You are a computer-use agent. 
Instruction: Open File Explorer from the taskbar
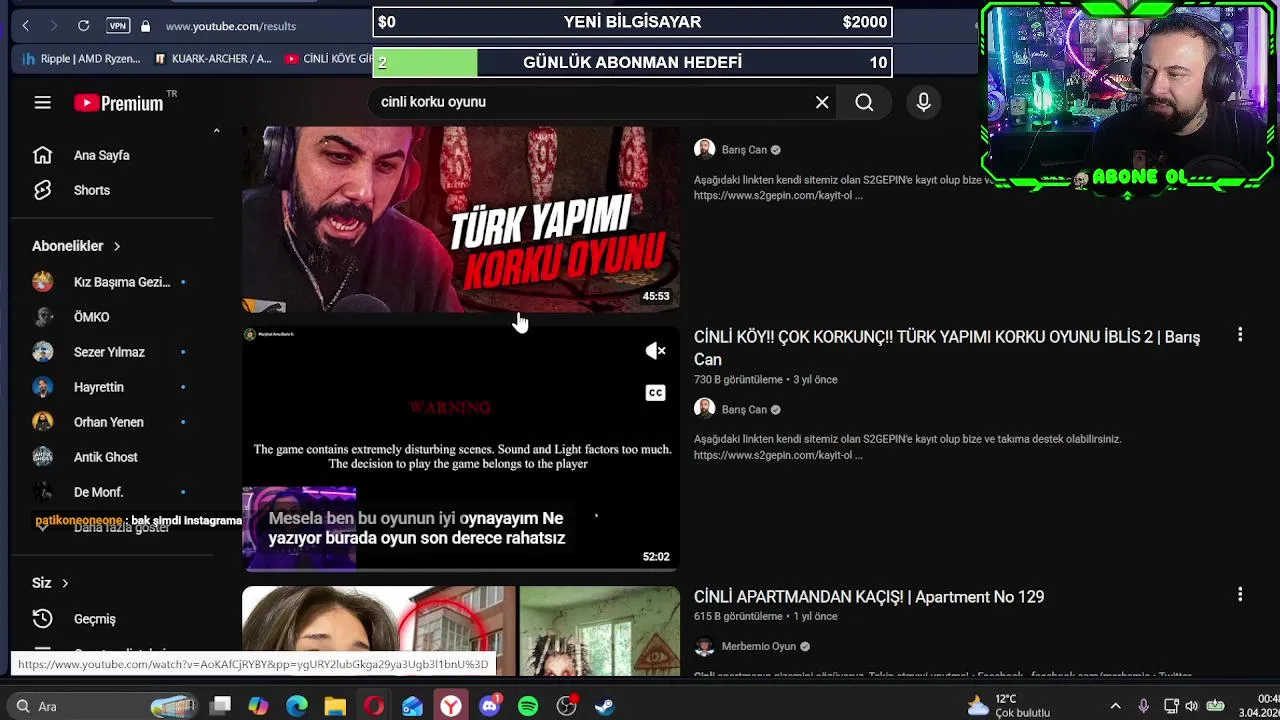(x=335, y=706)
